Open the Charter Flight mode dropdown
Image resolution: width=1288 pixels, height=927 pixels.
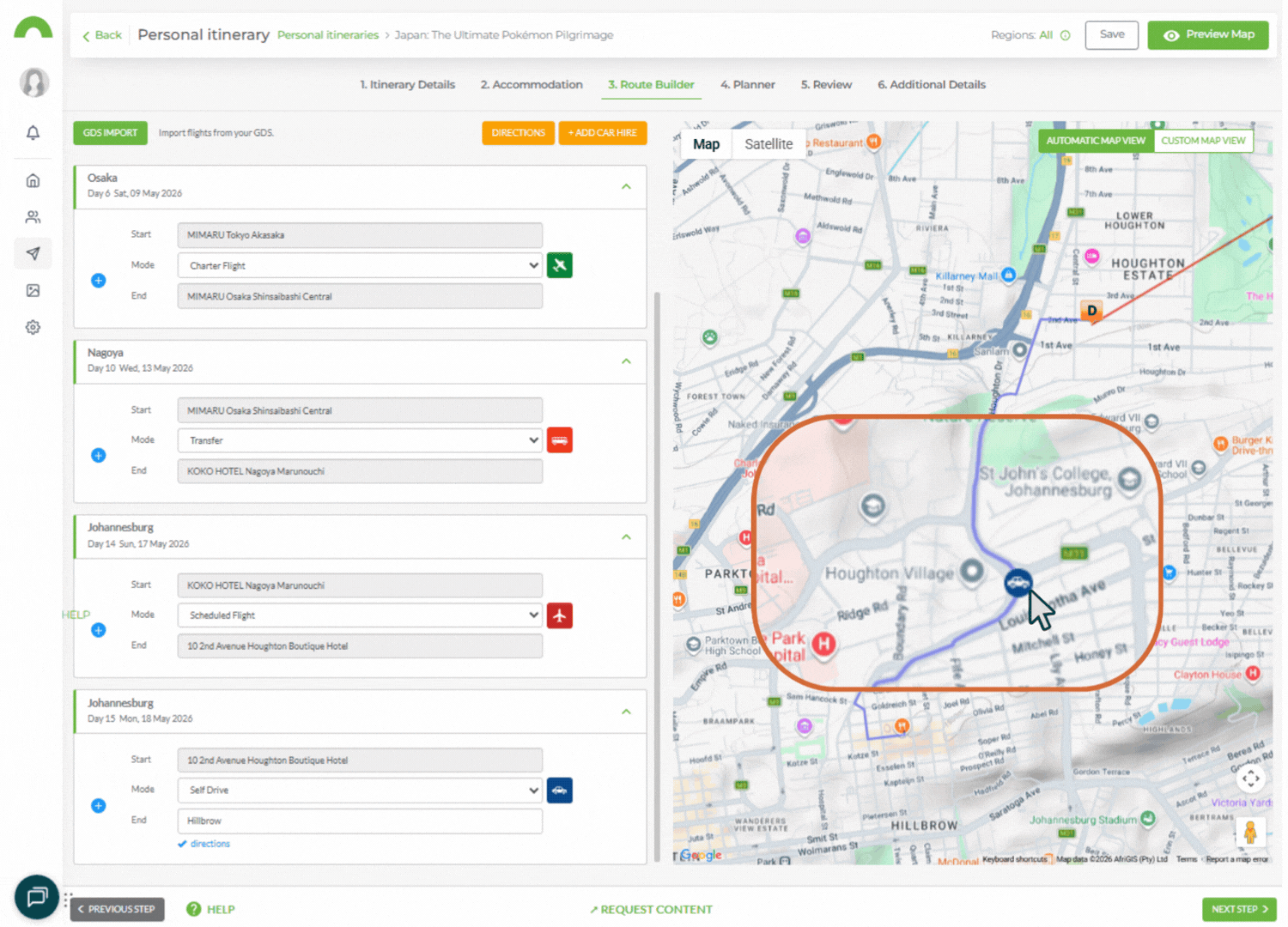pos(360,265)
